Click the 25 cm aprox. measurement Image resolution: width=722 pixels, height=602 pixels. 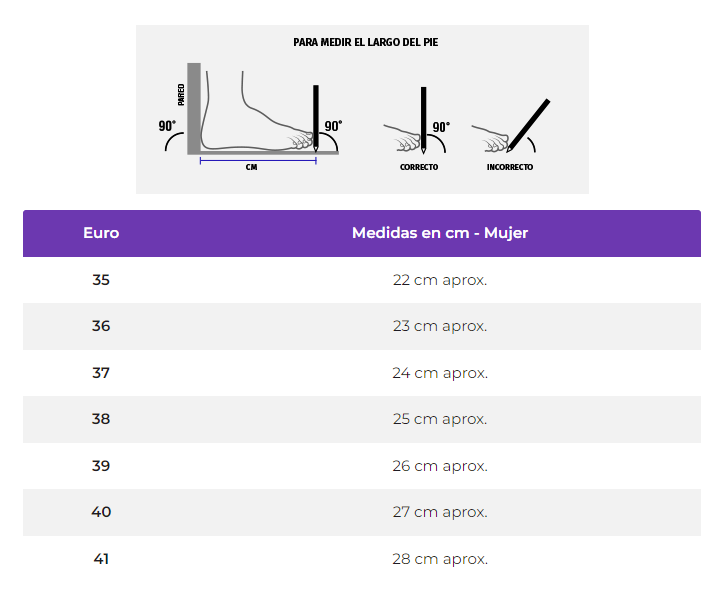(440, 419)
